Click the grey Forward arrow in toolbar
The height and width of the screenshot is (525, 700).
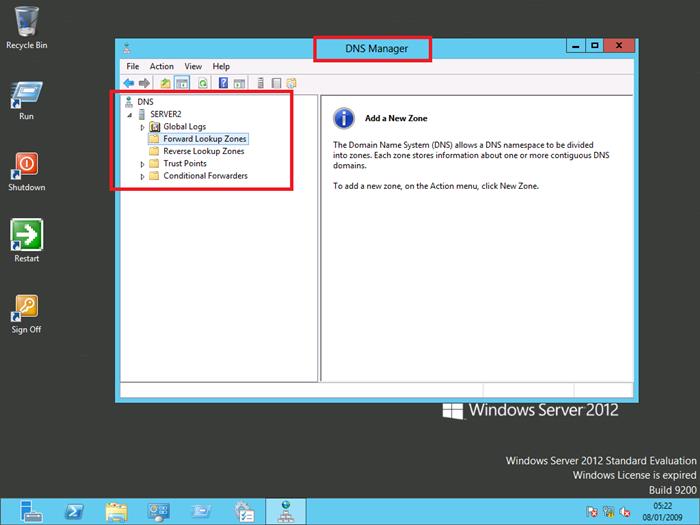click(x=144, y=83)
